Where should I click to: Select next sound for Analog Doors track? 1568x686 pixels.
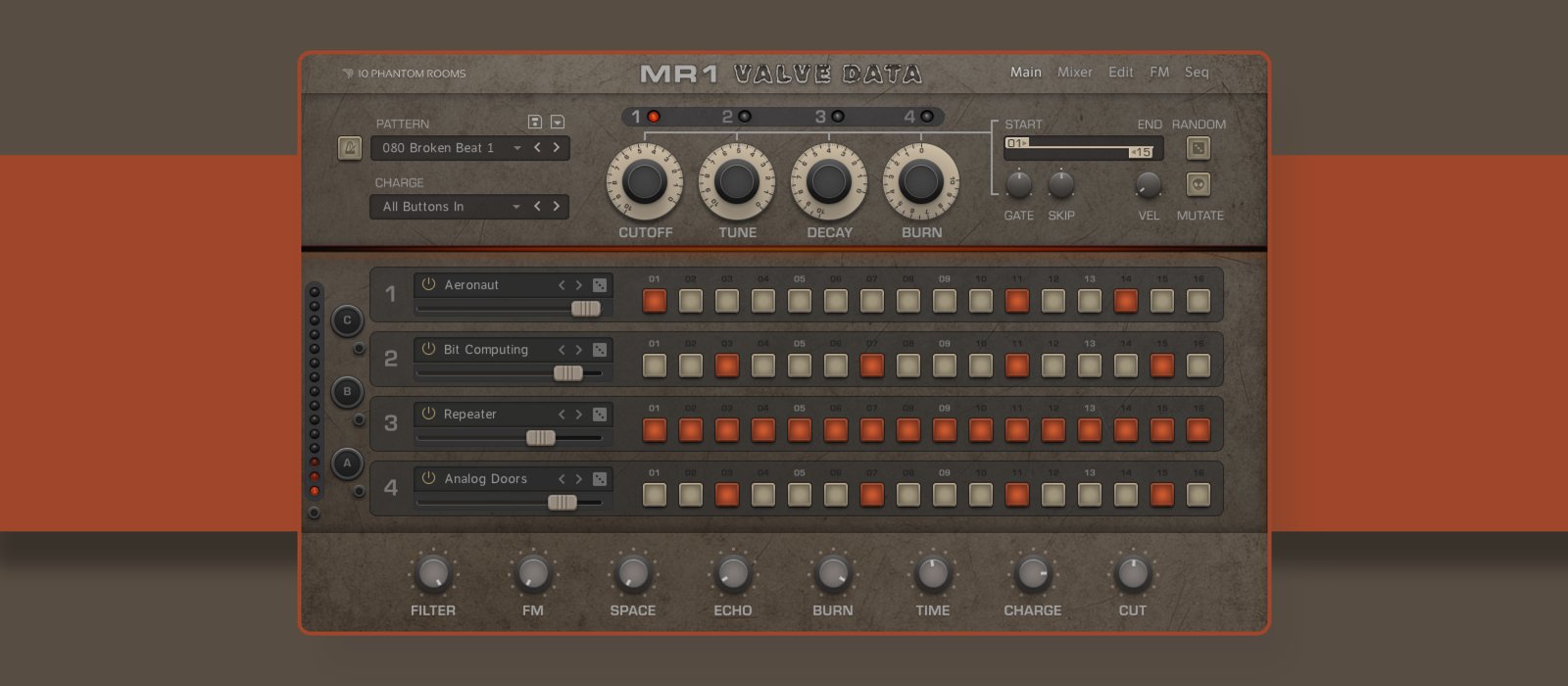(578, 479)
